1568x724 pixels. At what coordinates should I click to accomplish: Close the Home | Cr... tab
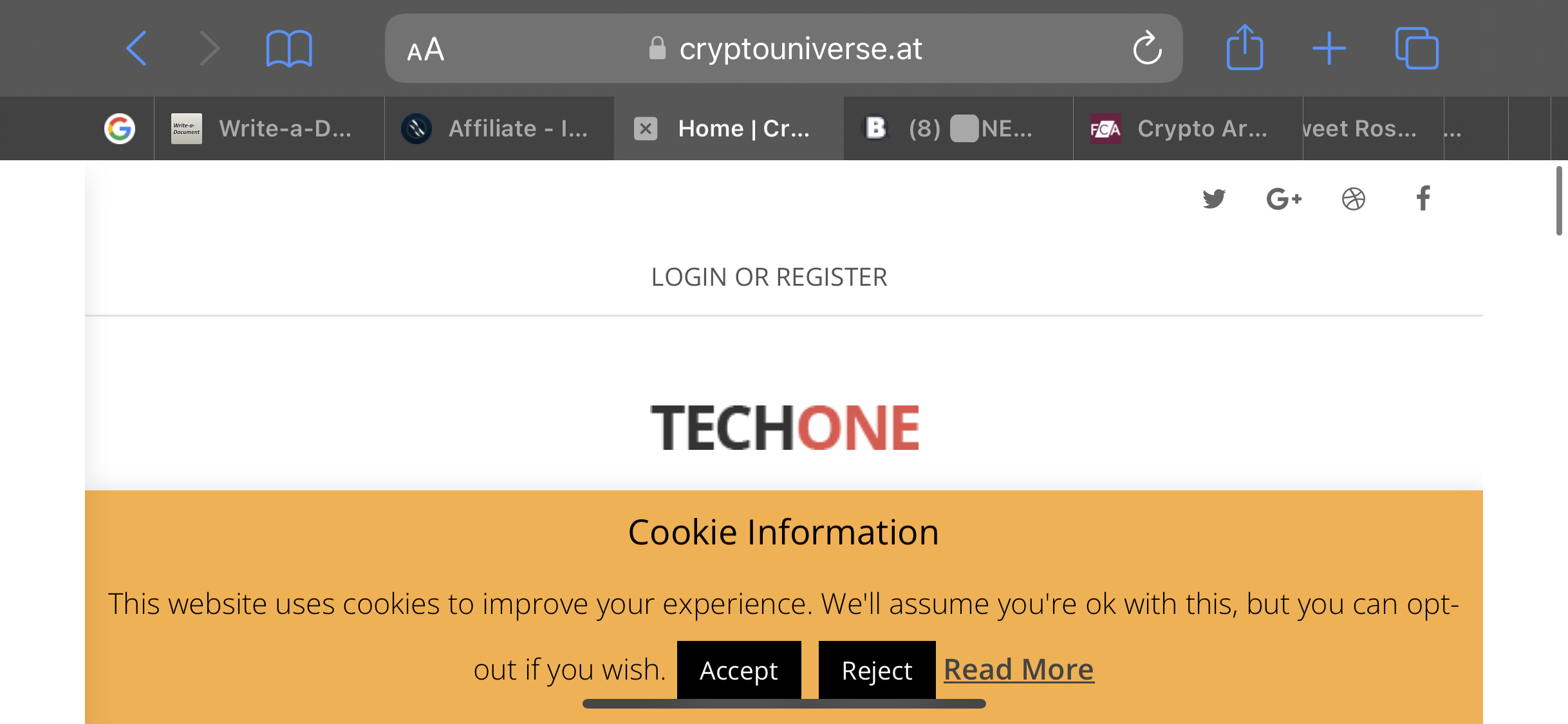click(x=646, y=129)
